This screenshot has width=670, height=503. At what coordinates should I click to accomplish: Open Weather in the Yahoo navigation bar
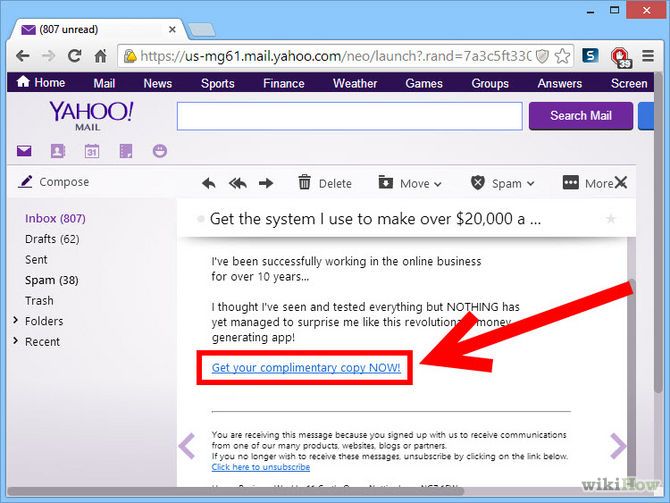(x=355, y=83)
